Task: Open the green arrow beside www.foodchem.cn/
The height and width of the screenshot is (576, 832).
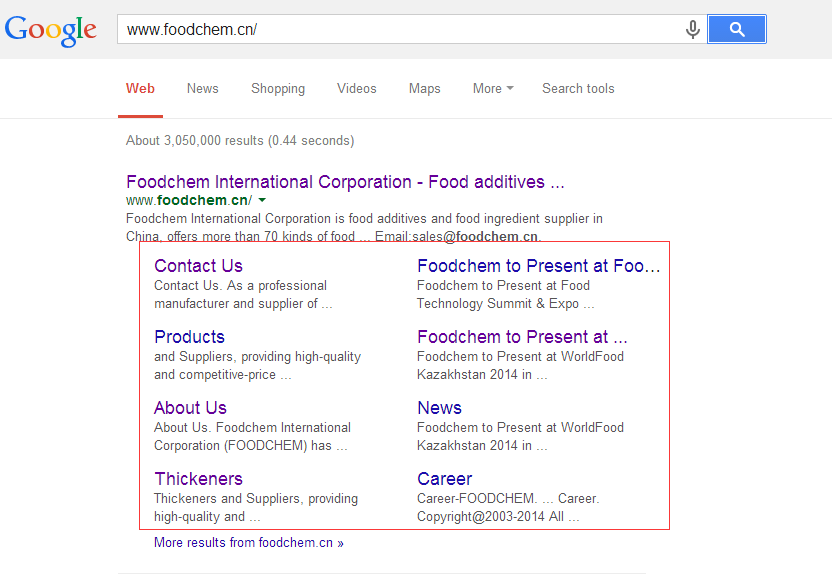Action: 262,200
